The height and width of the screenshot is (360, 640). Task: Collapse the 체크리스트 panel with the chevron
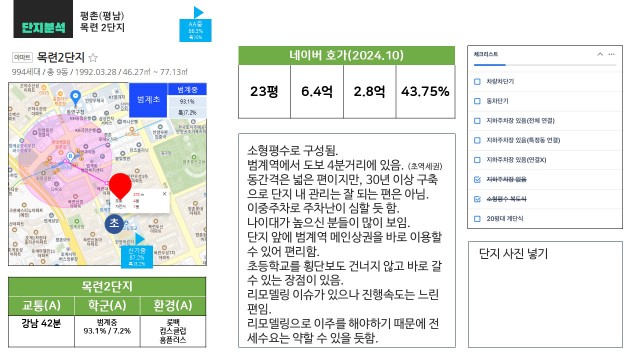[600, 54]
